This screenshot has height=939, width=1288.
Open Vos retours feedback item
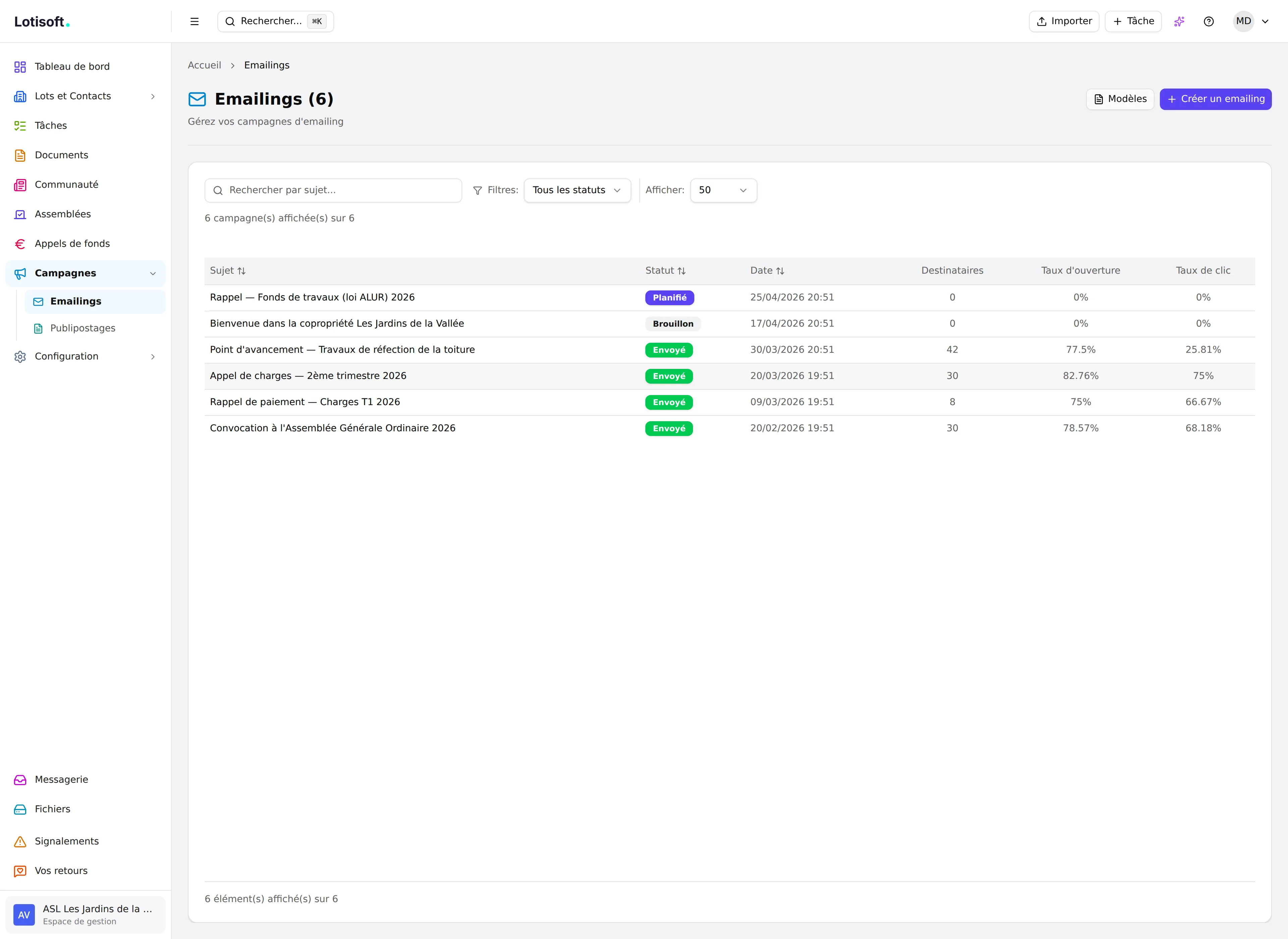point(85,871)
